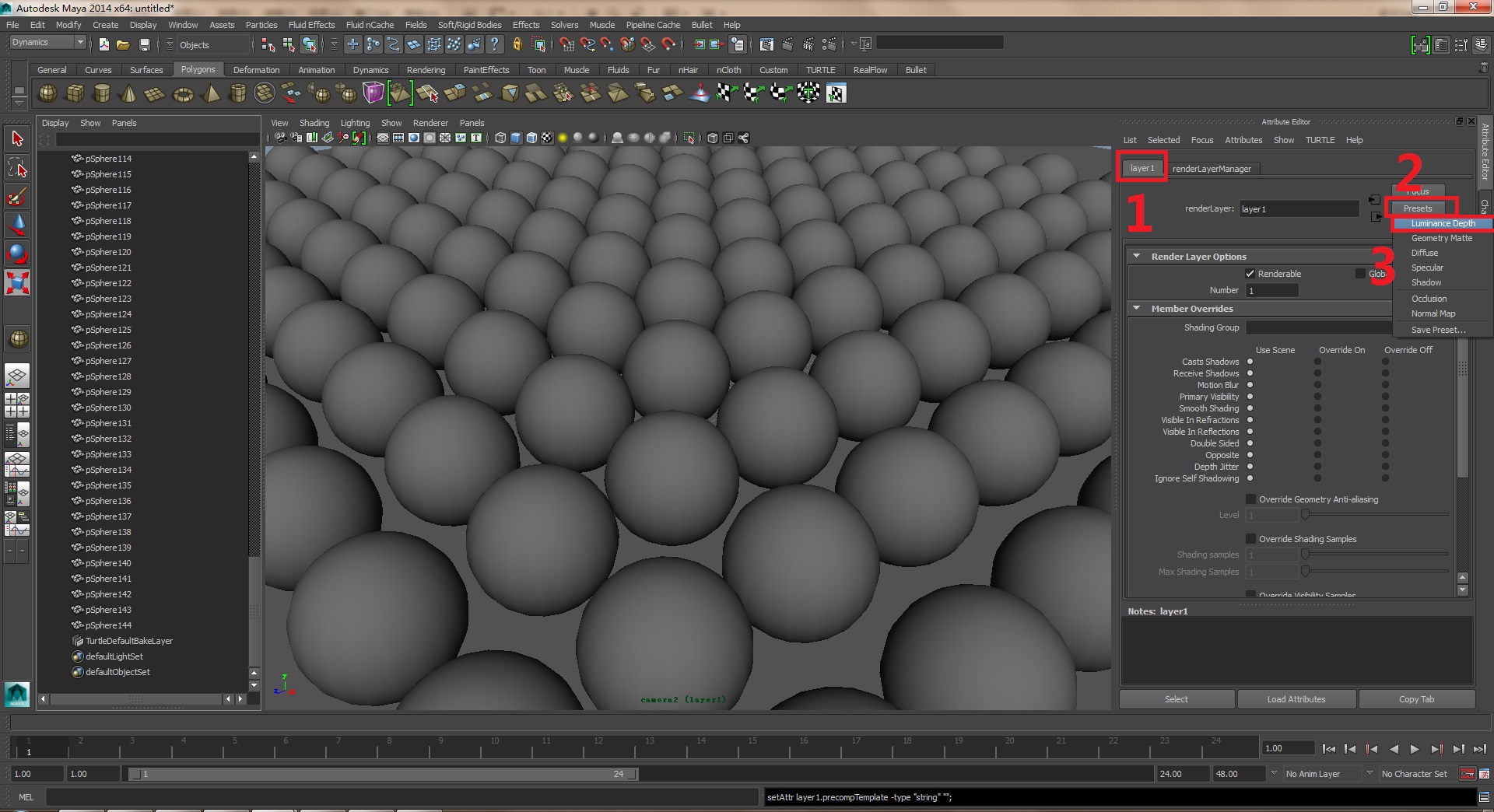Open the Dynamics menu set dropdown
The image size is (1494, 812).
click(x=47, y=43)
